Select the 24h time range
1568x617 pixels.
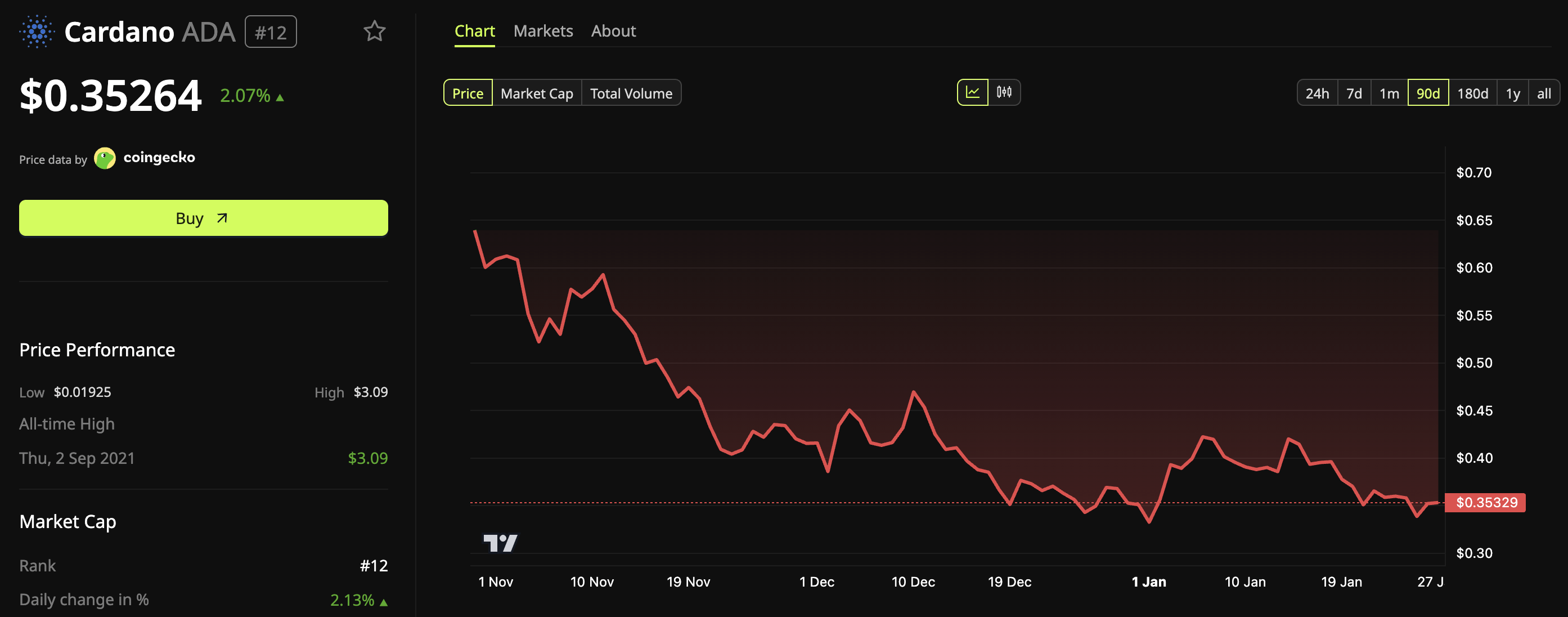click(x=1318, y=93)
